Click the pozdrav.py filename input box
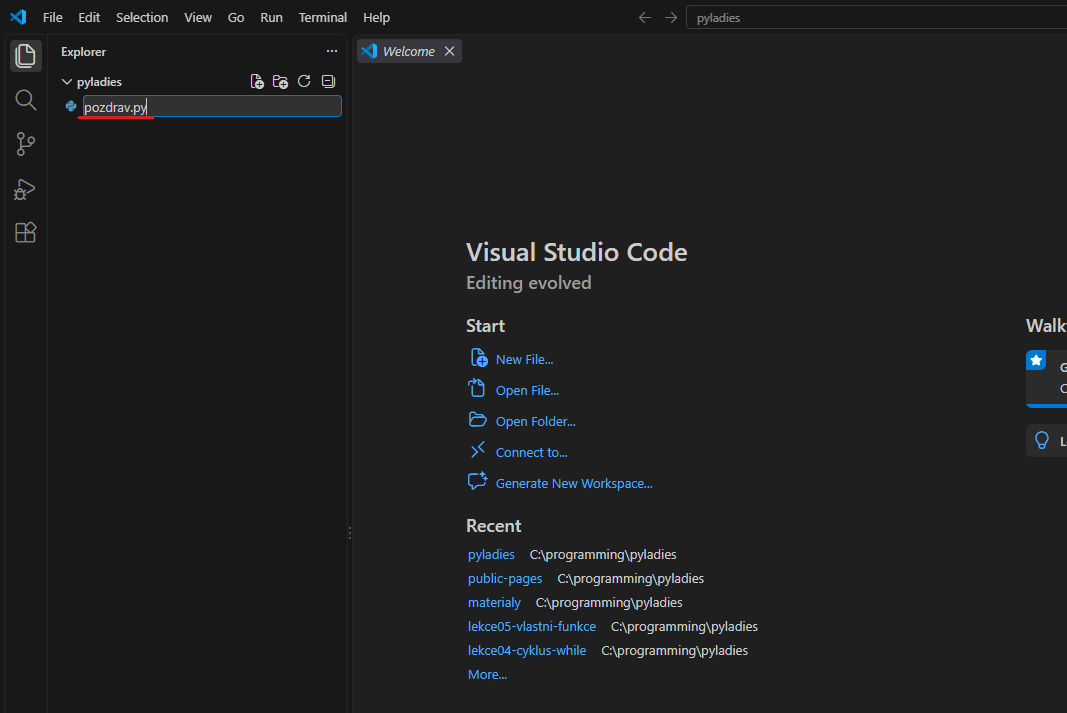Viewport: 1067px width, 713px height. pyautogui.click(x=212, y=106)
